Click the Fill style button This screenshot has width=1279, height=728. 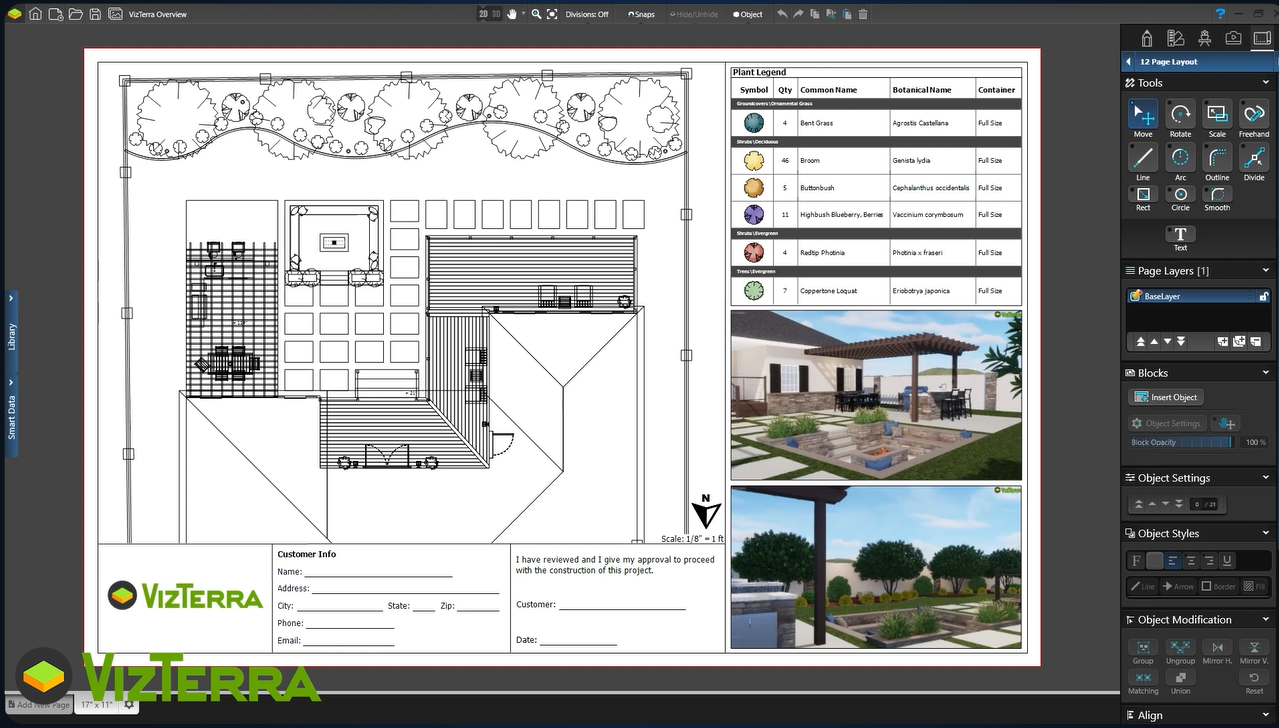pos(1254,586)
